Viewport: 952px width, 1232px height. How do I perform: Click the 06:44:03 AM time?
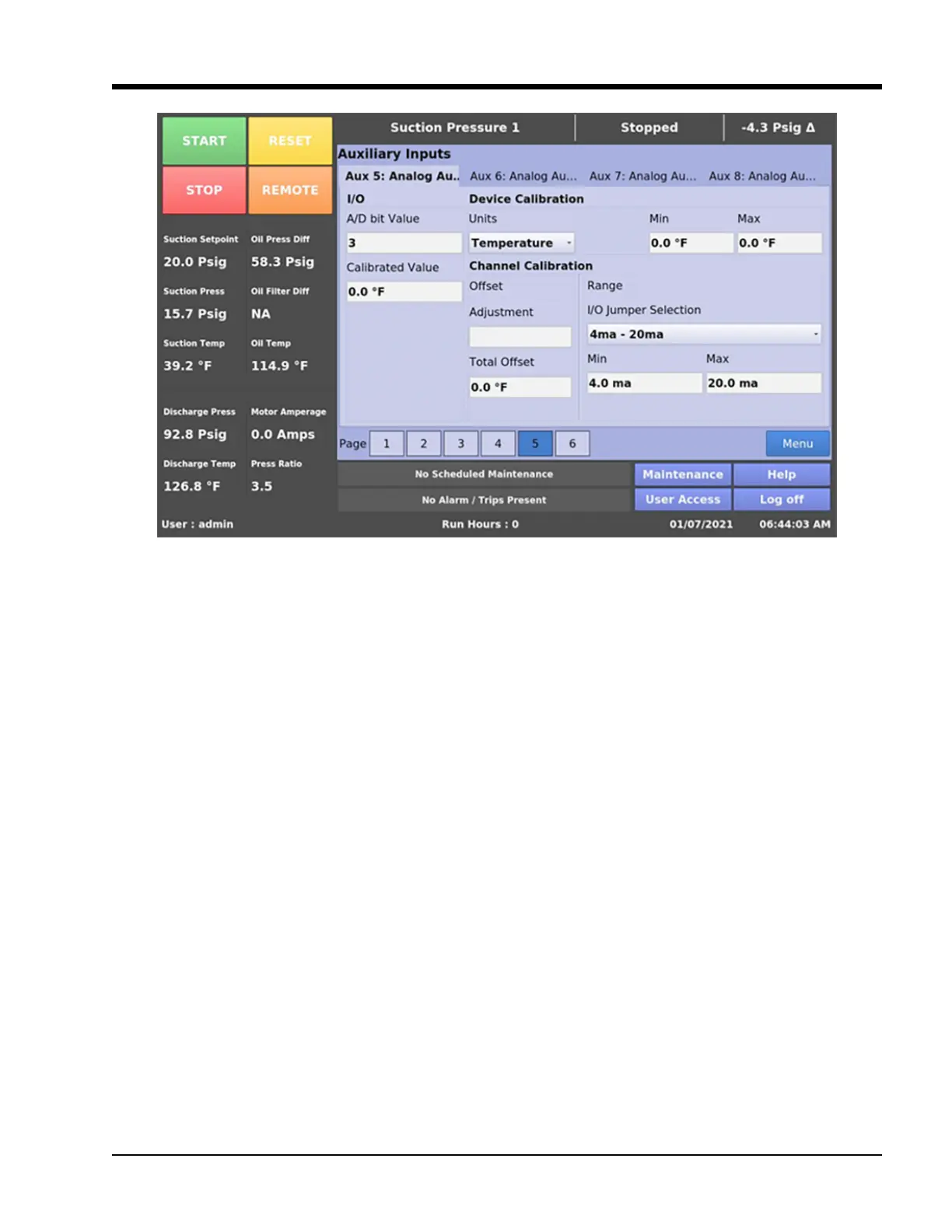[795, 524]
